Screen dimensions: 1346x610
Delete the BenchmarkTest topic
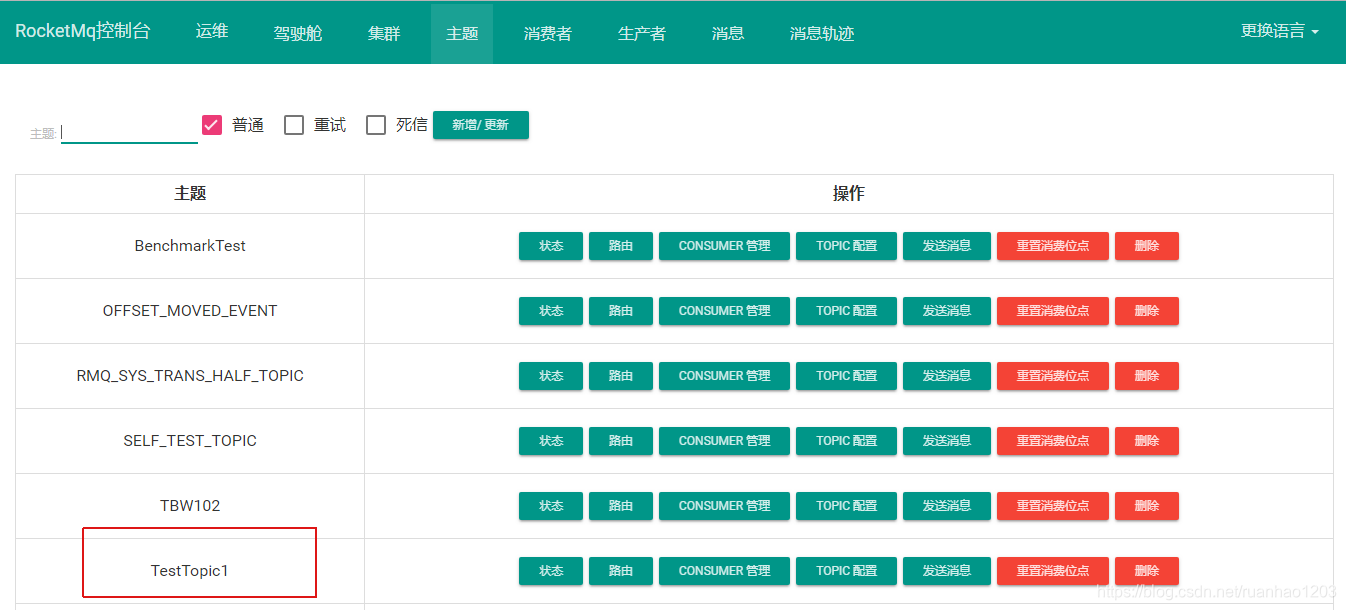tap(1147, 246)
